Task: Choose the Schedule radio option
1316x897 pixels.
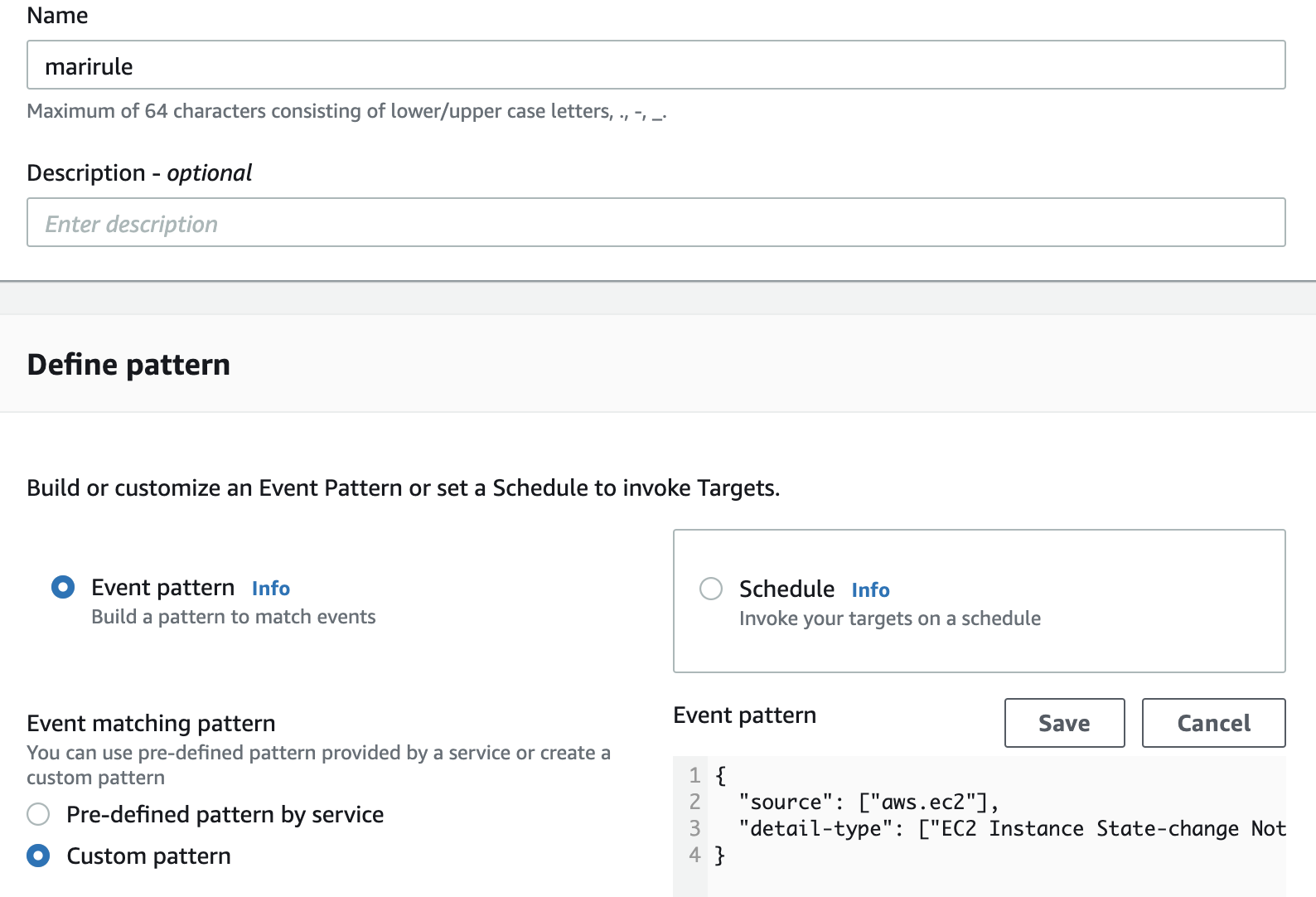Action: [711, 589]
